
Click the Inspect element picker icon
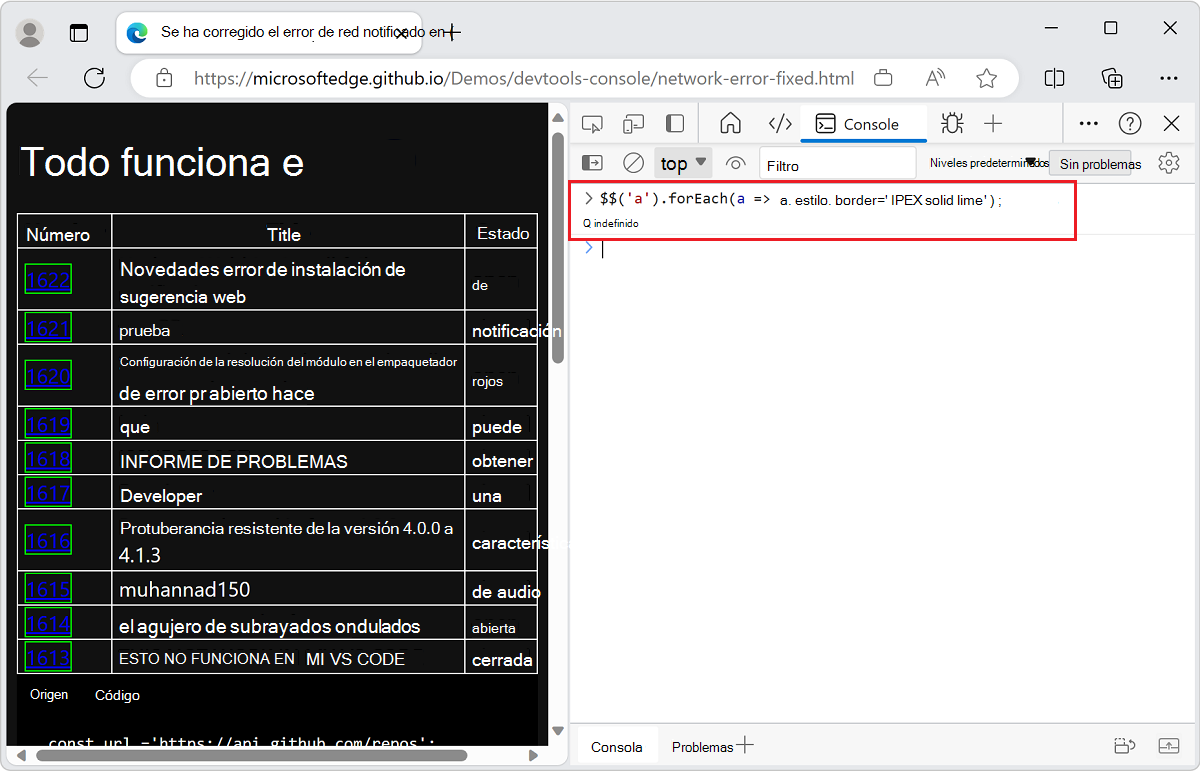pyautogui.click(x=592, y=124)
